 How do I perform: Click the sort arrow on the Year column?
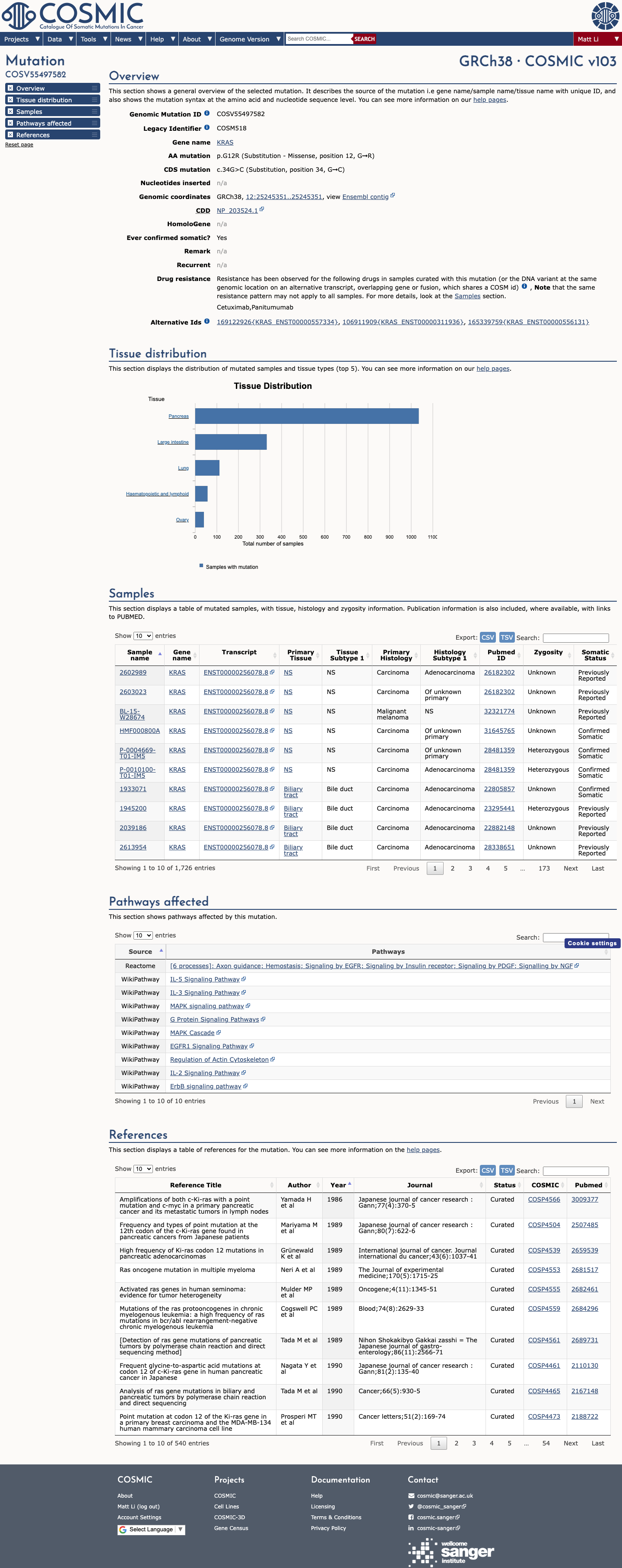[x=350, y=1184]
